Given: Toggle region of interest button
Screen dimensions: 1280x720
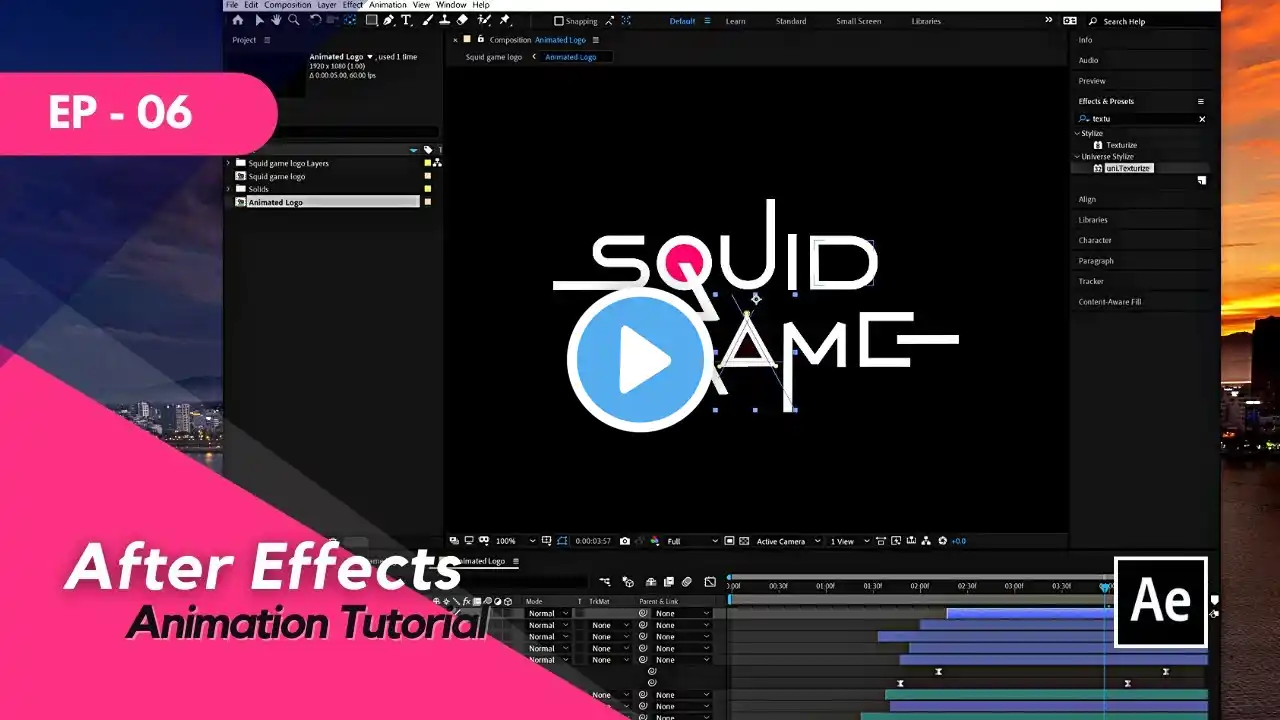Looking at the screenshot, I should (729, 541).
